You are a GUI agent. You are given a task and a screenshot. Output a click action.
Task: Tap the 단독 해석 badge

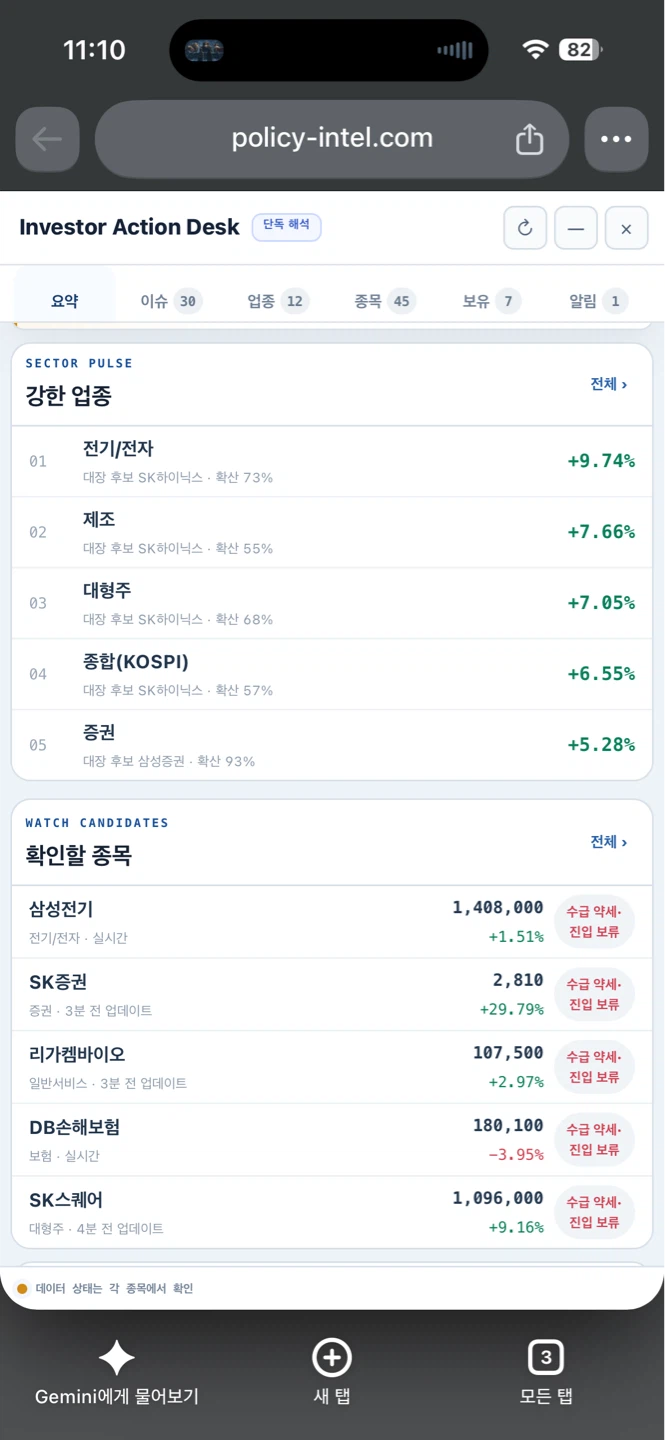286,226
